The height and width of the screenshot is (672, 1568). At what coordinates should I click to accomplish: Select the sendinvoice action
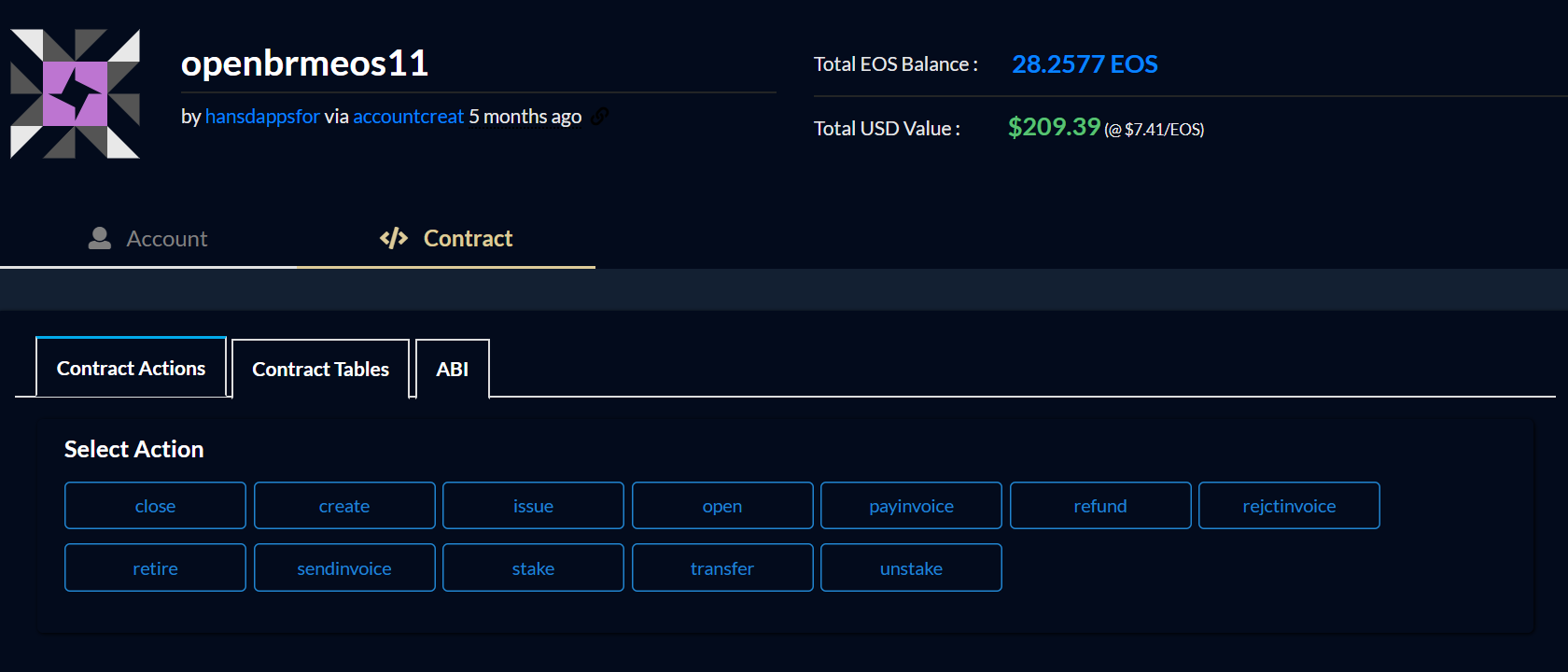[x=344, y=568]
